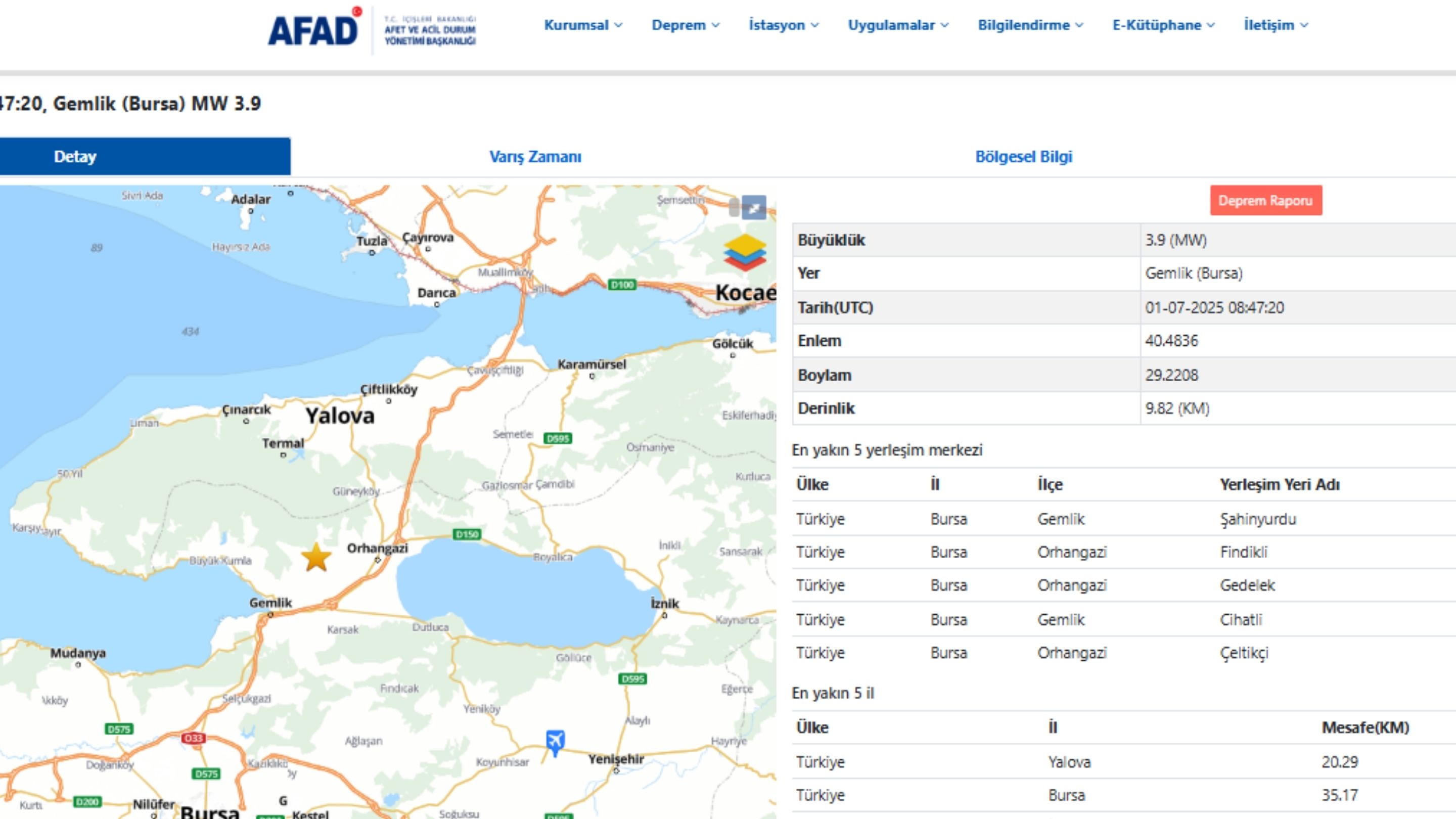This screenshot has width=1456, height=819.
Task: Click the Mesafe(KM) column header
Action: (x=1366, y=727)
